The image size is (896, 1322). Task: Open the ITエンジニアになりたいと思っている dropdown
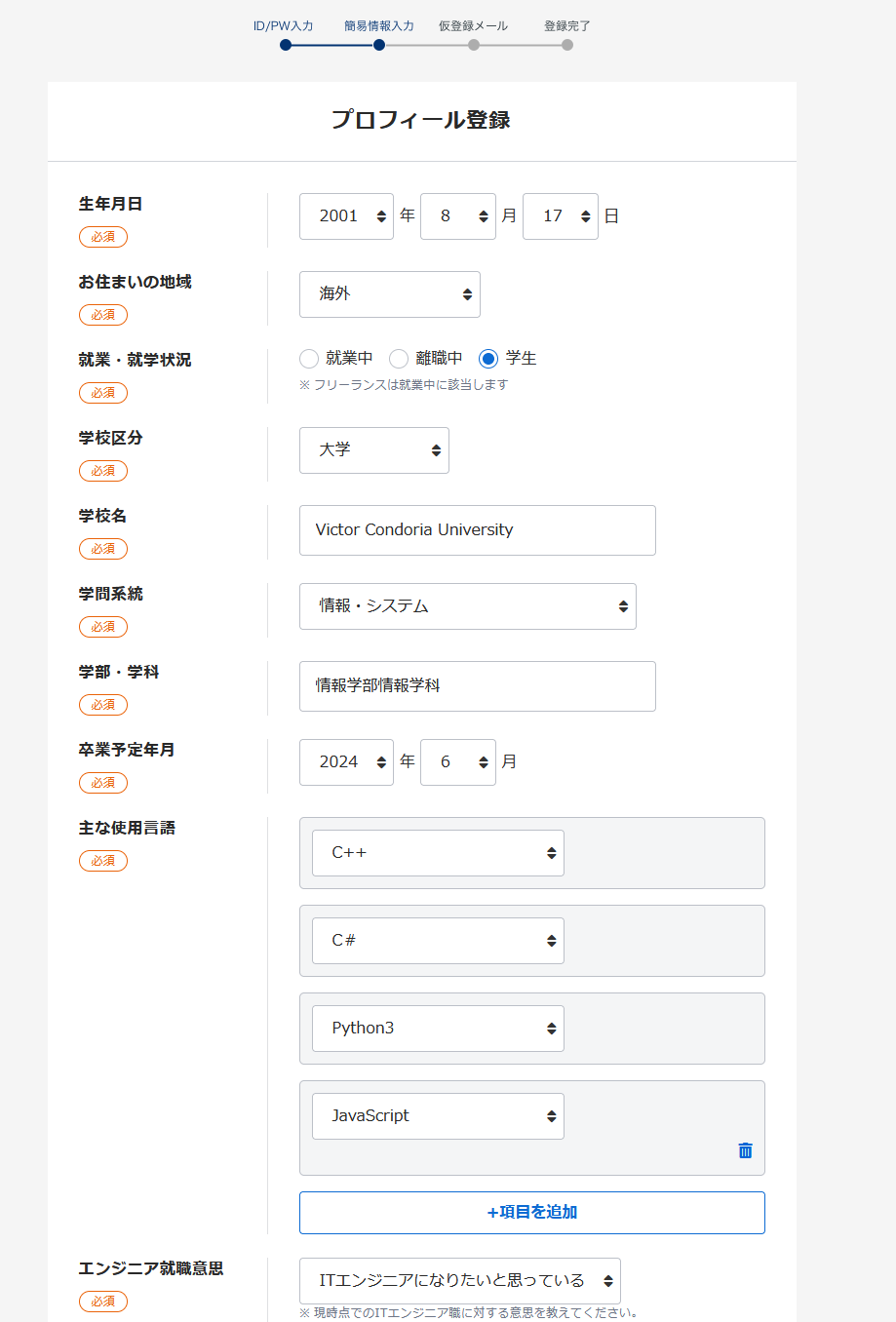pos(460,1281)
